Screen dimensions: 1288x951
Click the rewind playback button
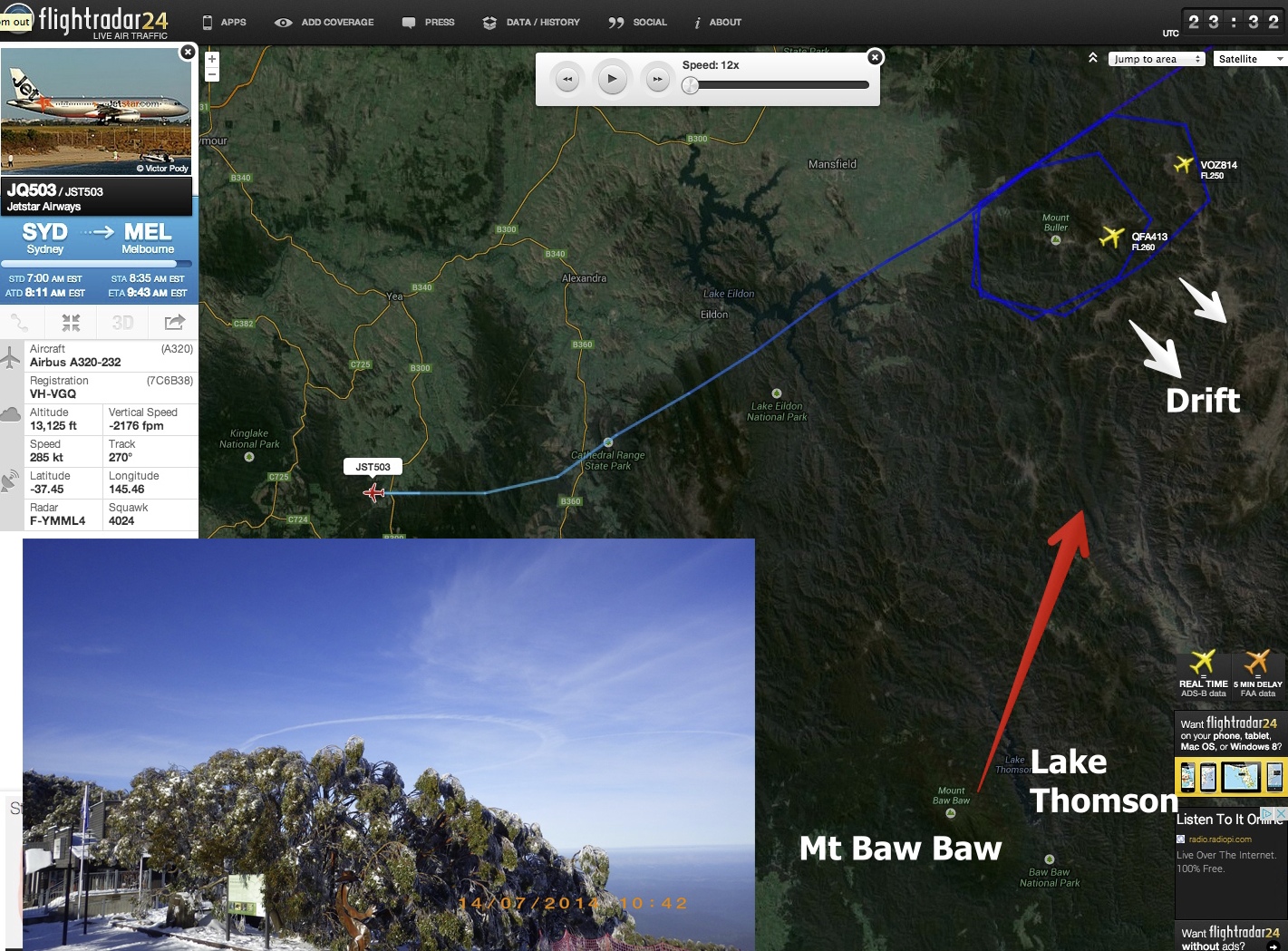[567, 79]
